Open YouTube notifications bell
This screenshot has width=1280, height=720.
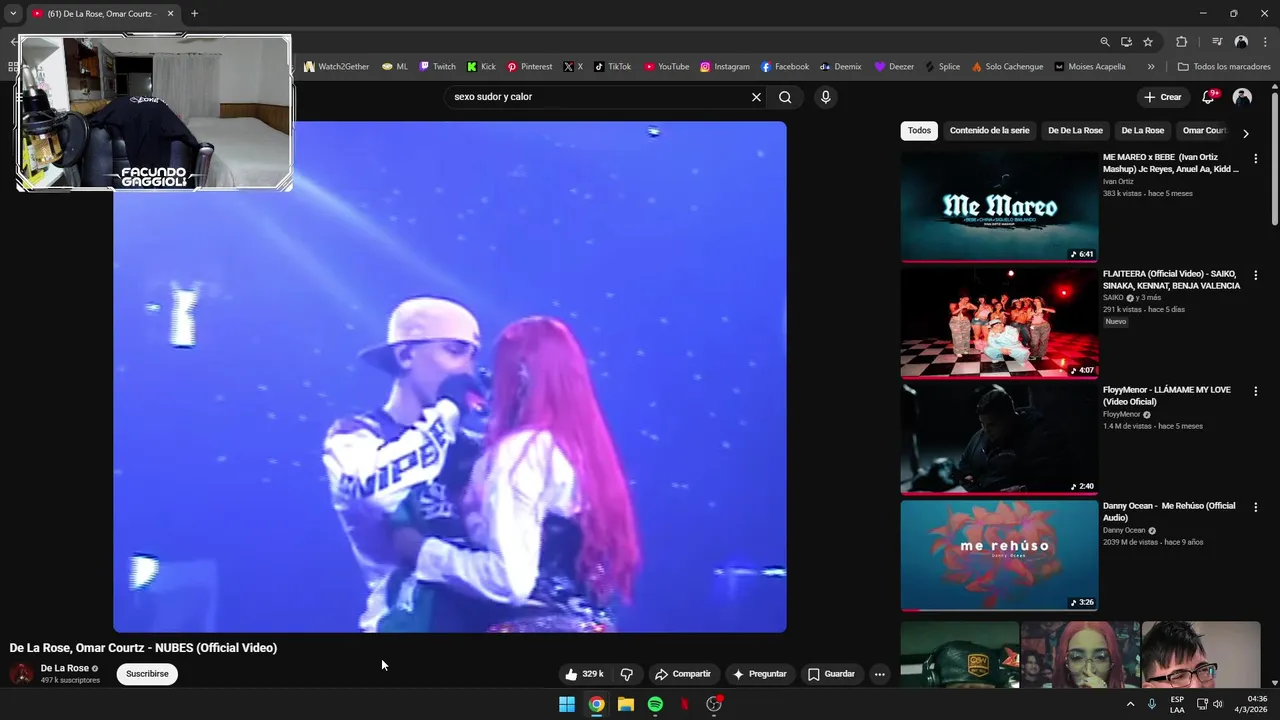pyautogui.click(x=1209, y=97)
